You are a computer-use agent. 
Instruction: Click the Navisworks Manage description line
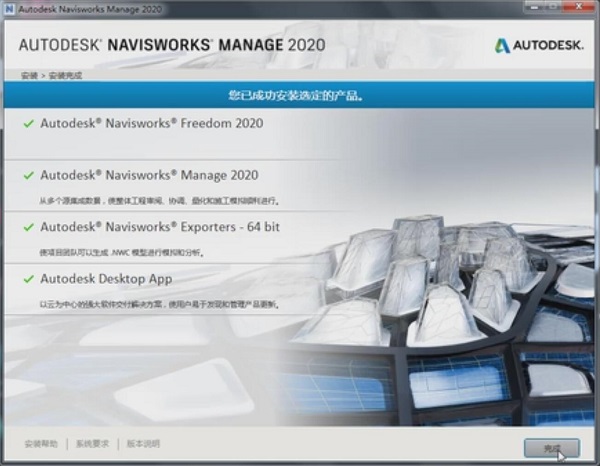(x=159, y=200)
